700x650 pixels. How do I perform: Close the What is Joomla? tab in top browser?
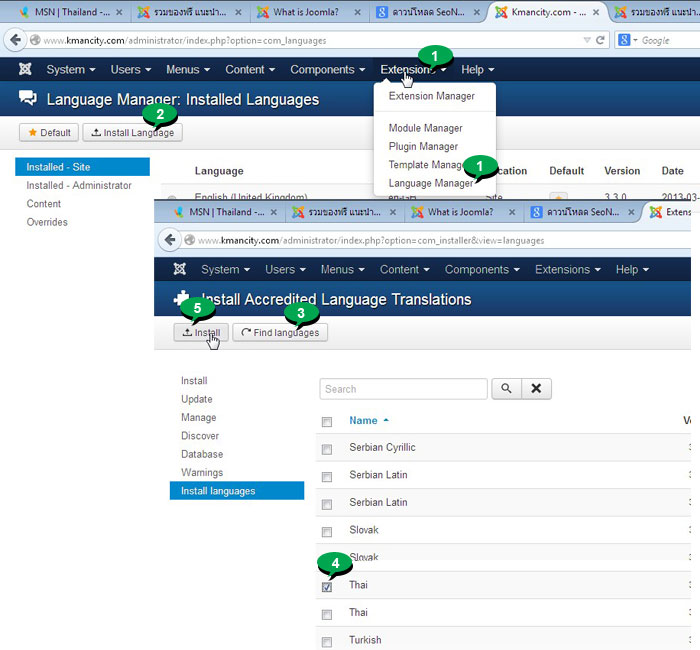point(358,12)
